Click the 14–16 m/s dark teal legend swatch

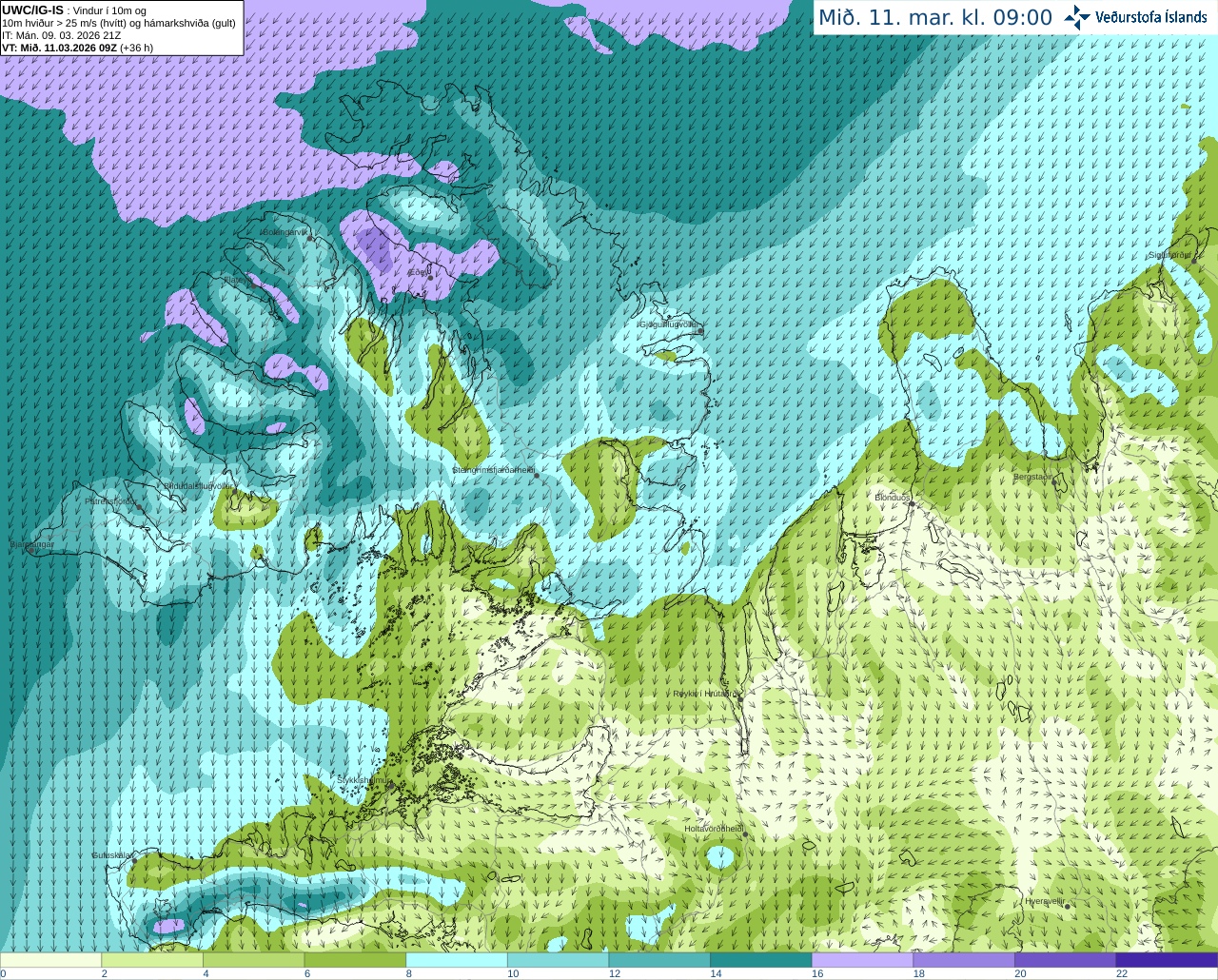[x=761, y=960]
